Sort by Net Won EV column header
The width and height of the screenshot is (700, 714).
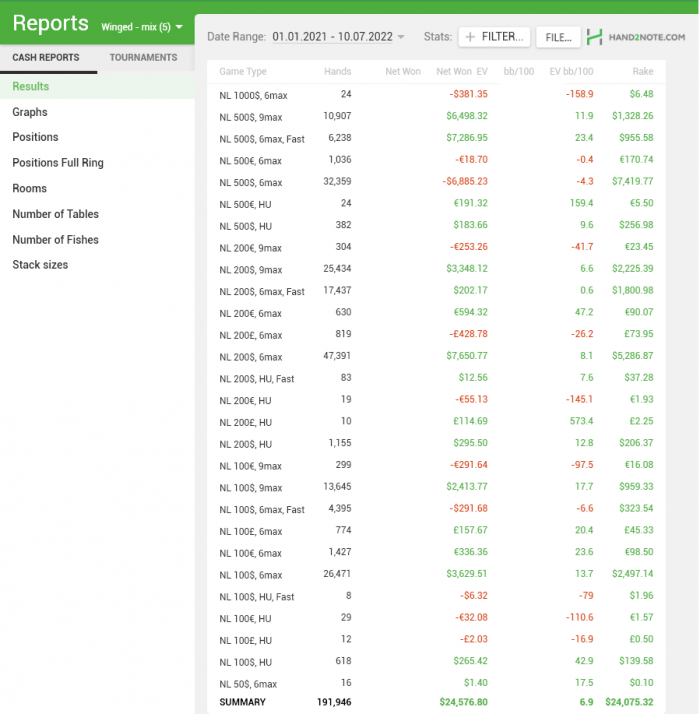coord(462,72)
